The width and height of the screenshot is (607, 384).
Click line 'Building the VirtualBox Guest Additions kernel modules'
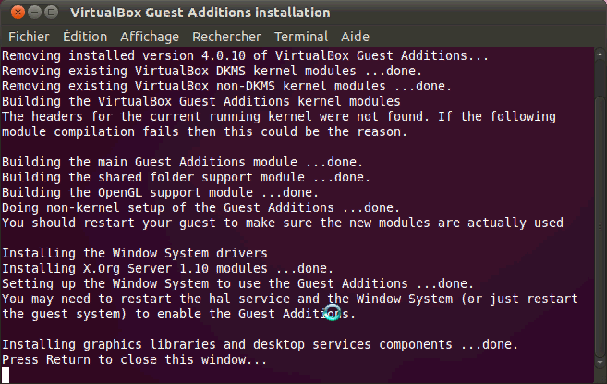201,101
